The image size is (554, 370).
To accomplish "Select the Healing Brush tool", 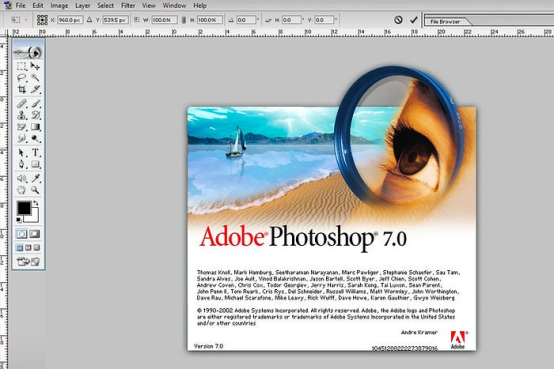I will (x=22, y=104).
